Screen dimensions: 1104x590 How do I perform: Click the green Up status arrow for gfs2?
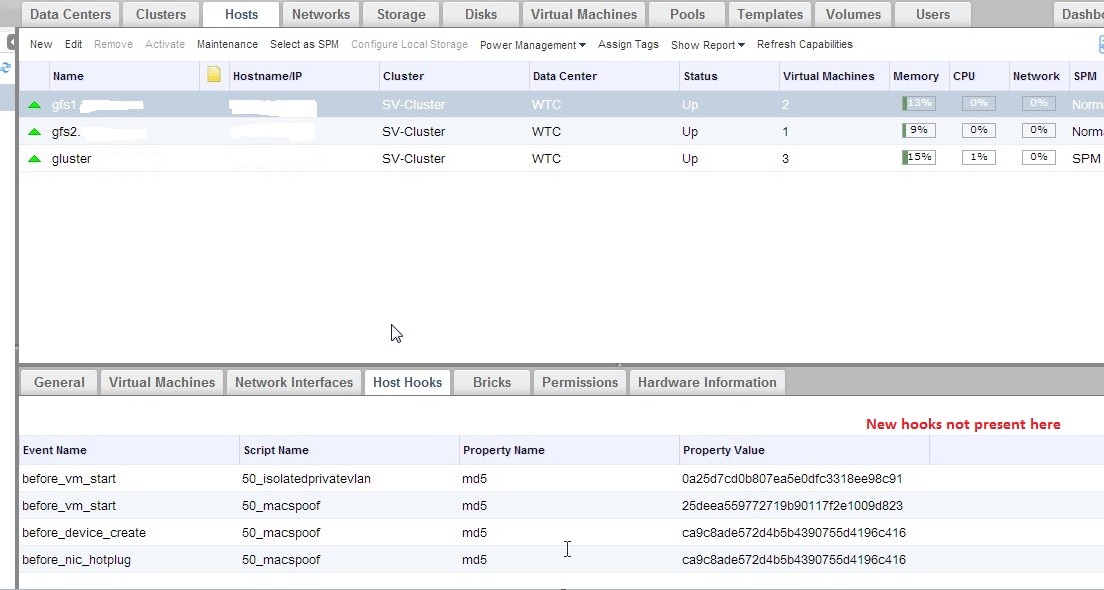point(35,131)
